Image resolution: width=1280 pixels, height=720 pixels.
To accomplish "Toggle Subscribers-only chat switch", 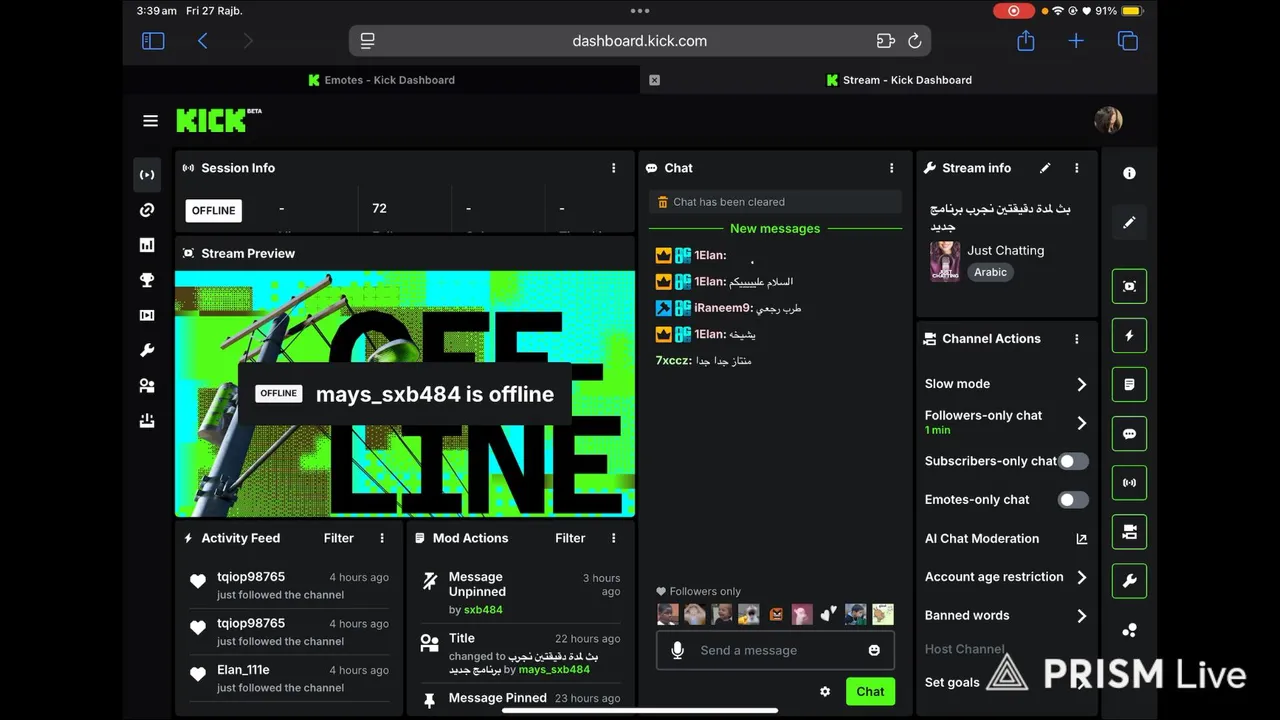I will click(1073, 461).
